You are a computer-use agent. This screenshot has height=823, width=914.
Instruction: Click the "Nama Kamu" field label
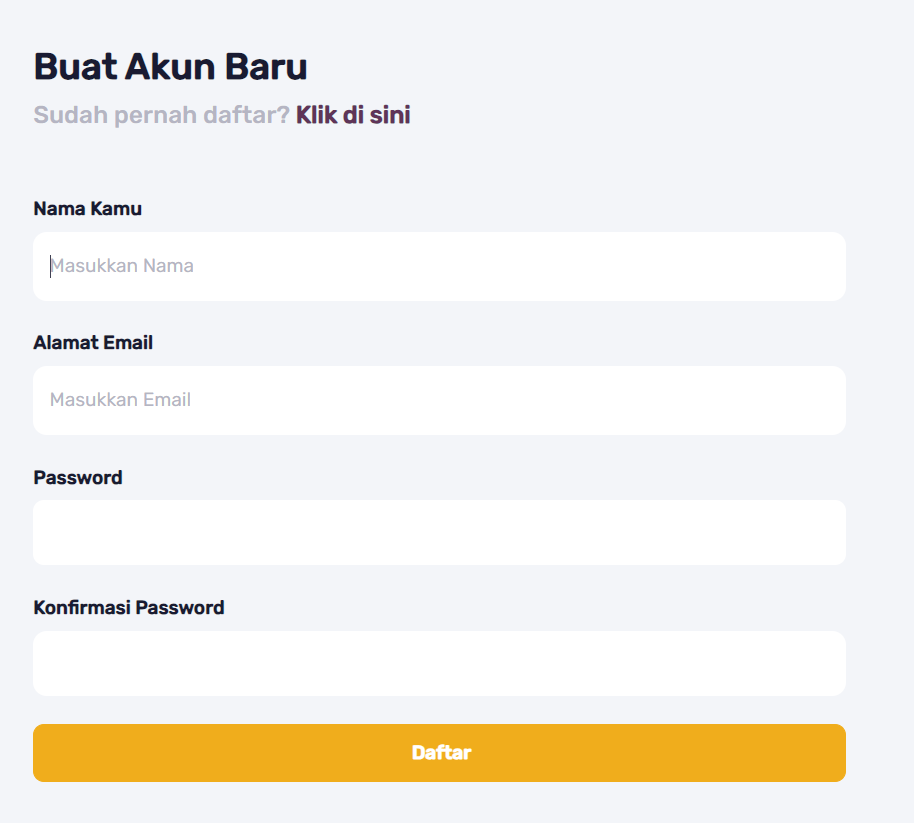tap(88, 209)
